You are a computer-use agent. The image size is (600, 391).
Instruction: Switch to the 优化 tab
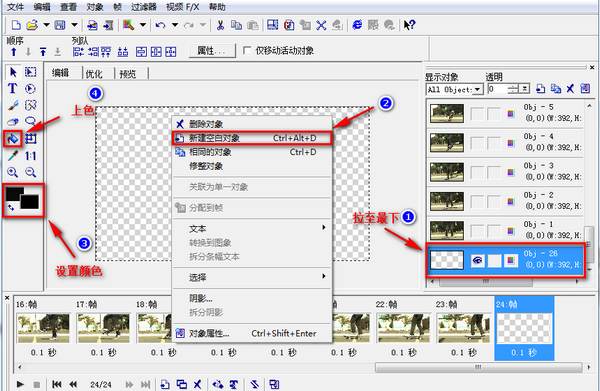pyautogui.click(x=94, y=74)
